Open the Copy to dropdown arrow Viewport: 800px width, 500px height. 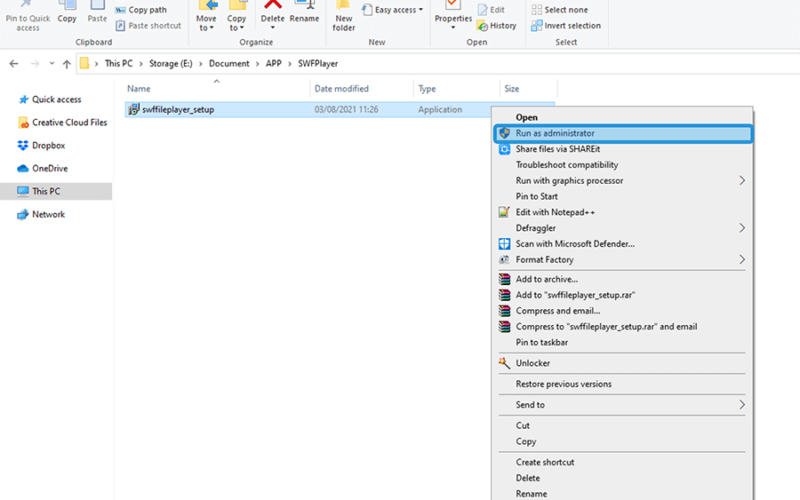click(x=241, y=28)
